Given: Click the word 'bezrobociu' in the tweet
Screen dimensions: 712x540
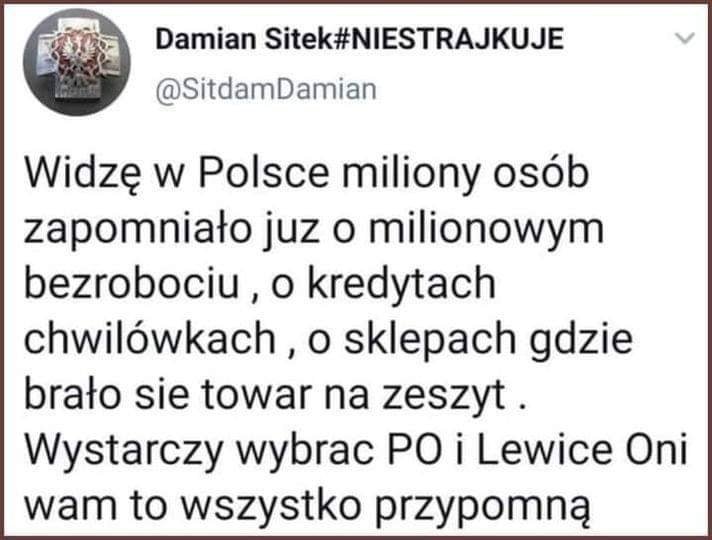Looking at the screenshot, I should click(x=132, y=283).
